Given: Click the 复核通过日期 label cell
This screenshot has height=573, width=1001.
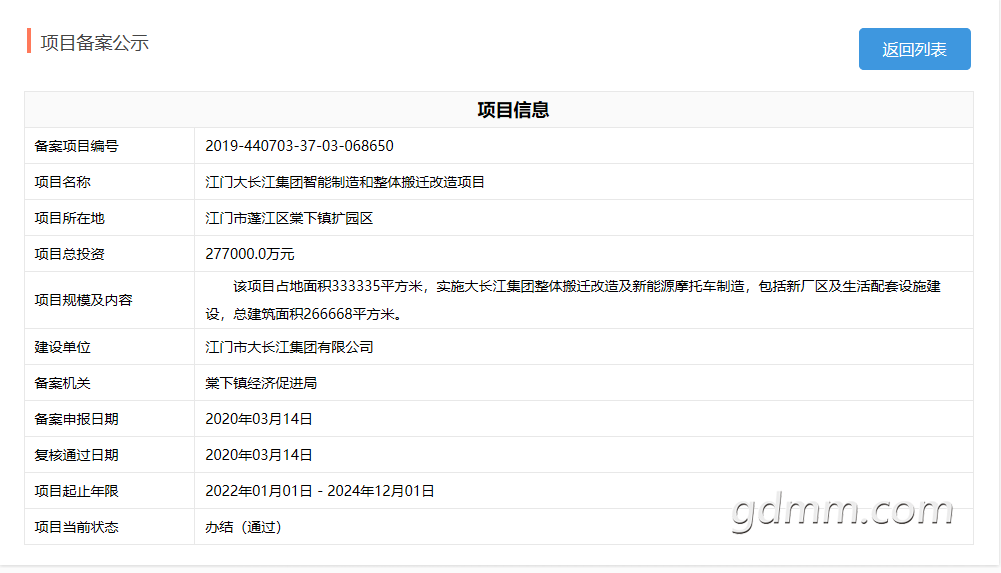Looking at the screenshot, I should [x=109, y=455].
